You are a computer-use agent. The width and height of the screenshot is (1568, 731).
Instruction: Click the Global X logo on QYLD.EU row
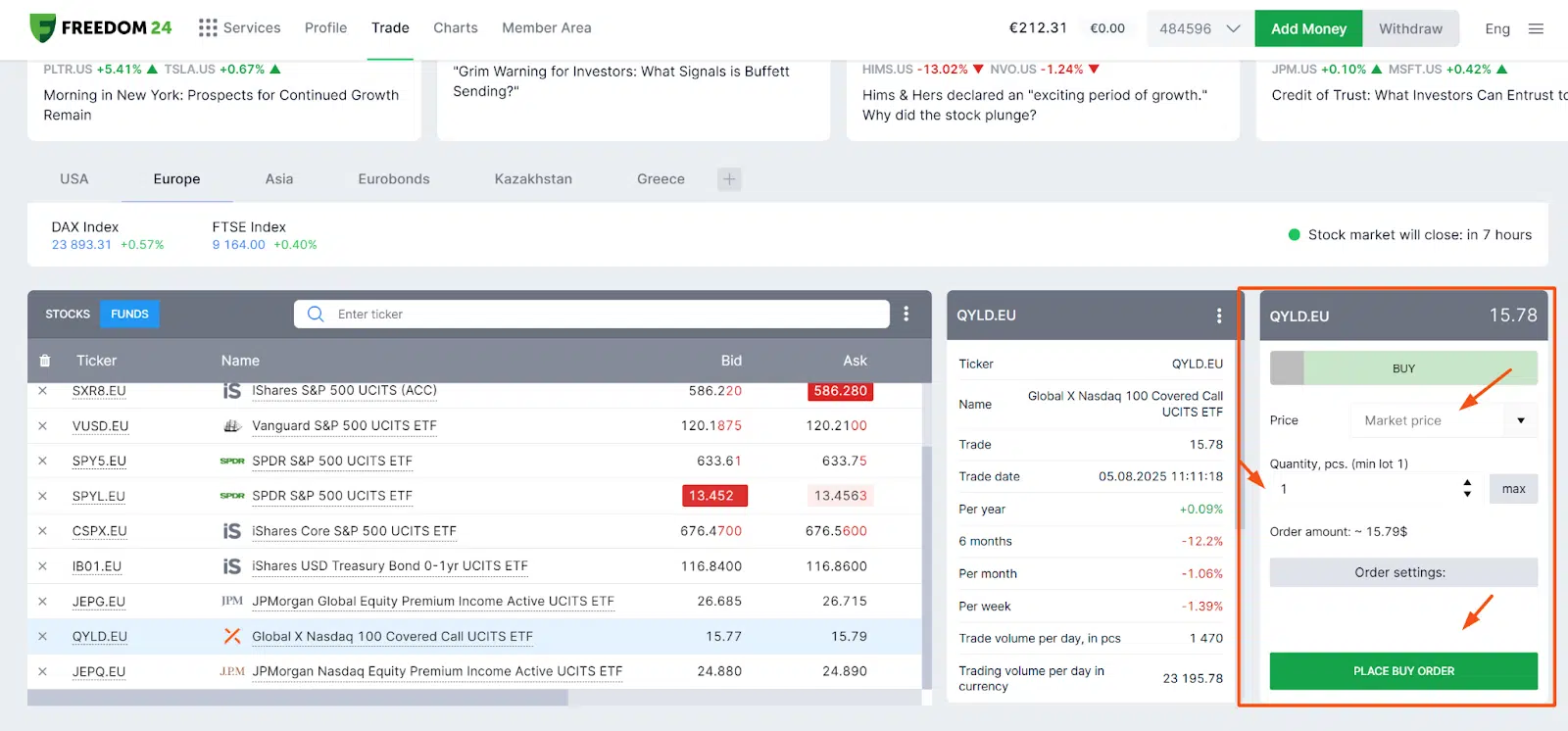pyautogui.click(x=232, y=636)
